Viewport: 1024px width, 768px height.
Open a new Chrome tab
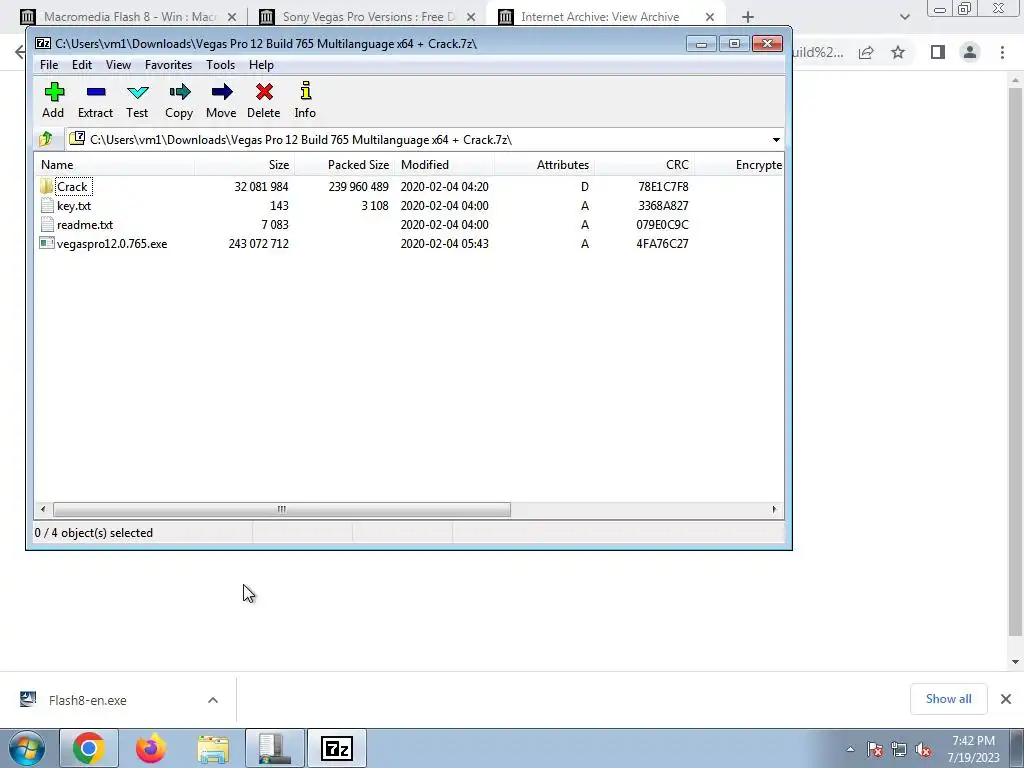pos(748,17)
